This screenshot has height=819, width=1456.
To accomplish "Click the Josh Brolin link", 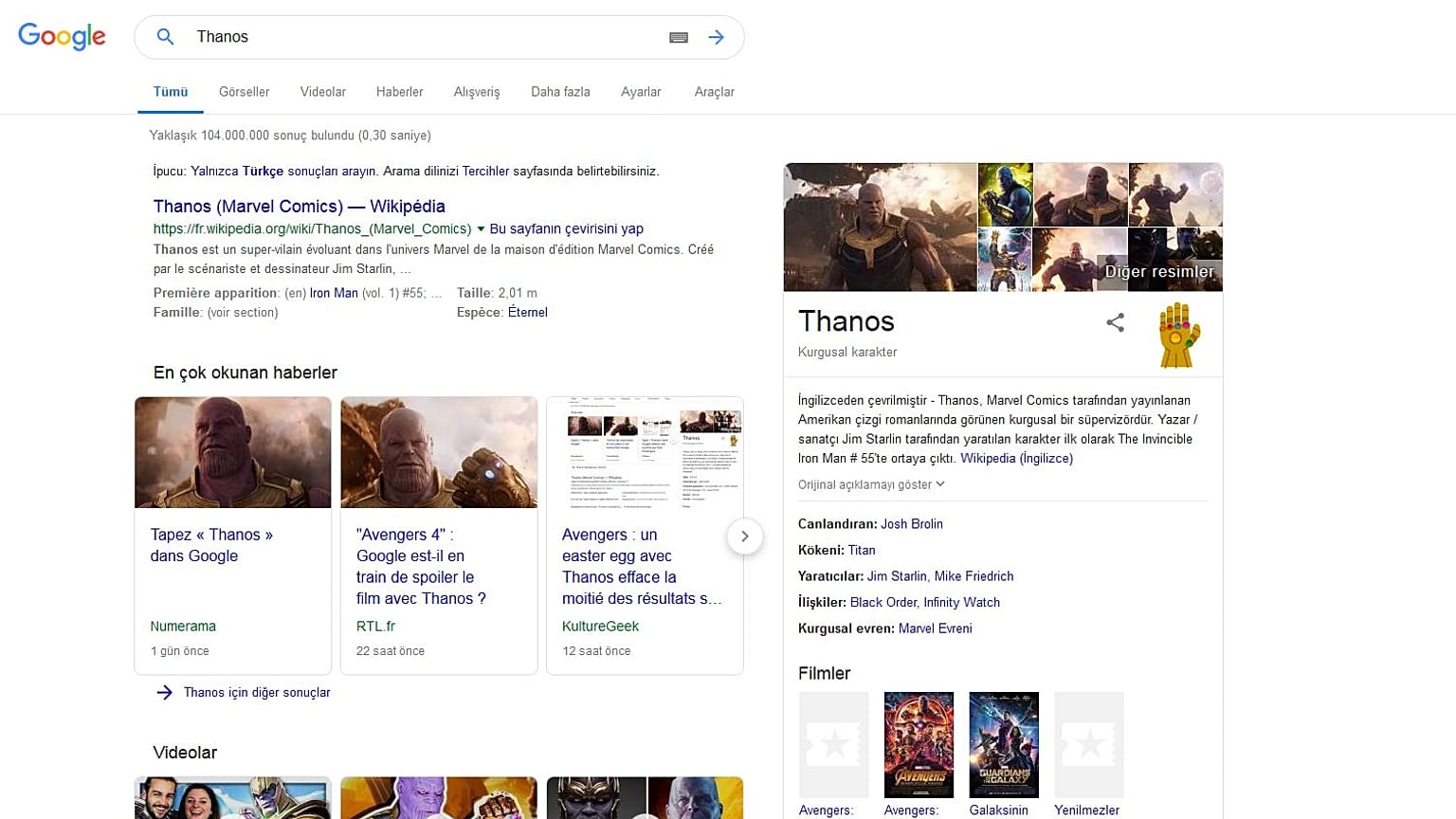I will [x=912, y=523].
